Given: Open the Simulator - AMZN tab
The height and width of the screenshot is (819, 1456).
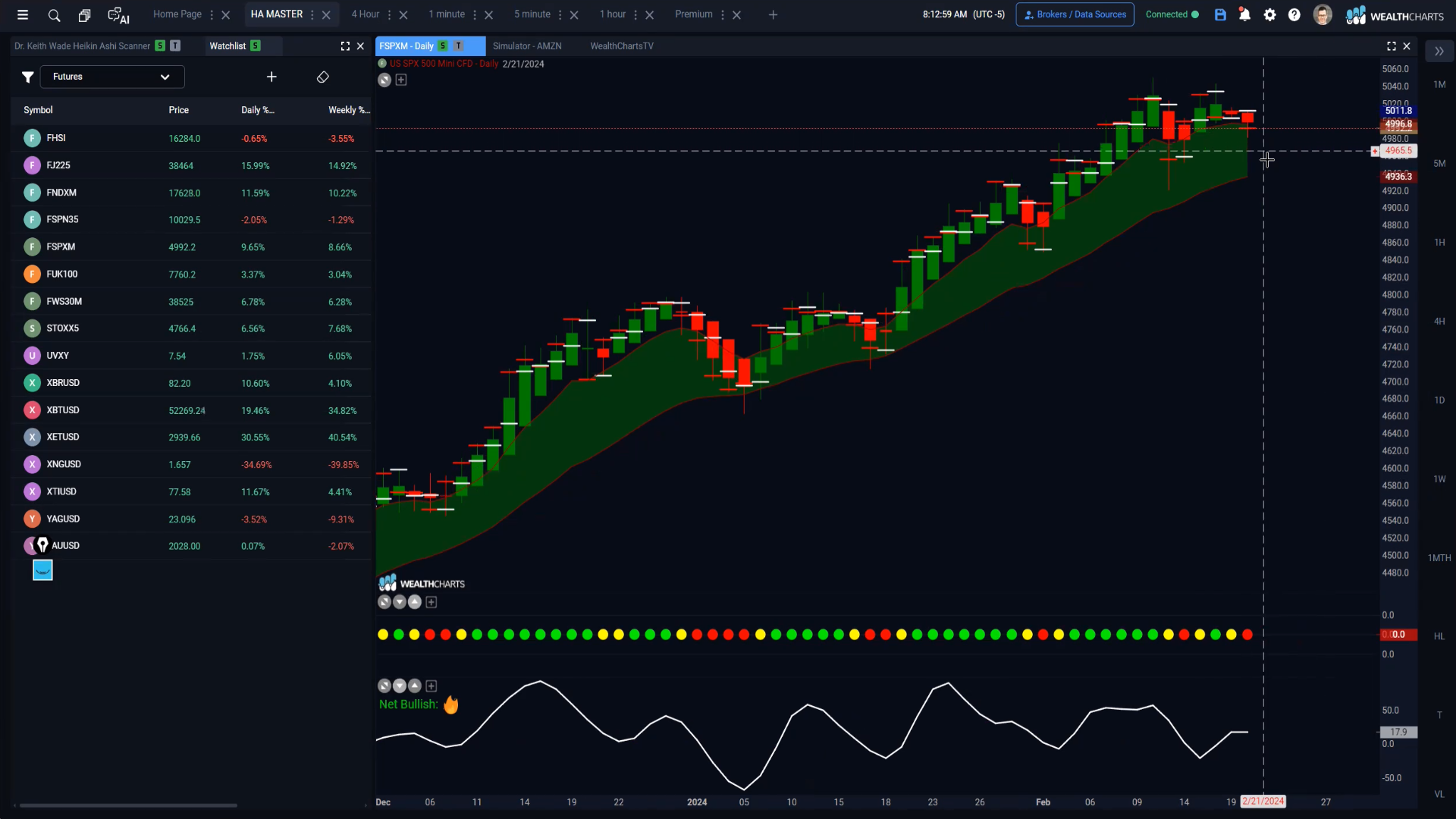Looking at the screenshot, I should (x=527, y=46).
